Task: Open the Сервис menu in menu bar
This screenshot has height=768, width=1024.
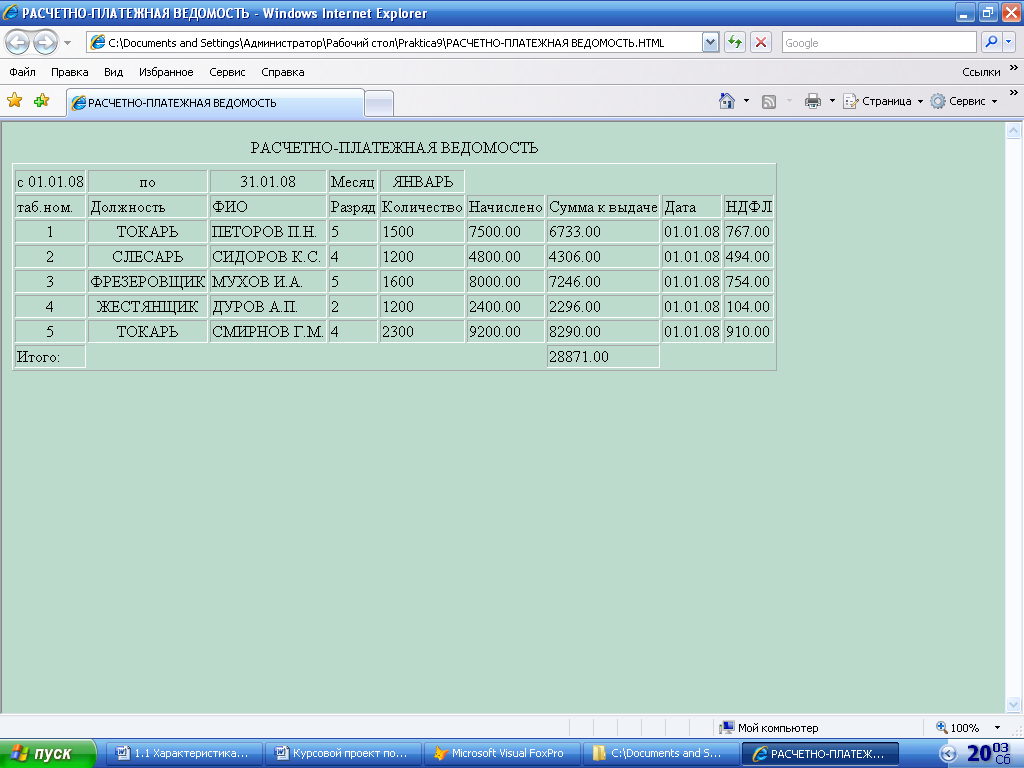Action: tap(227, 72)
